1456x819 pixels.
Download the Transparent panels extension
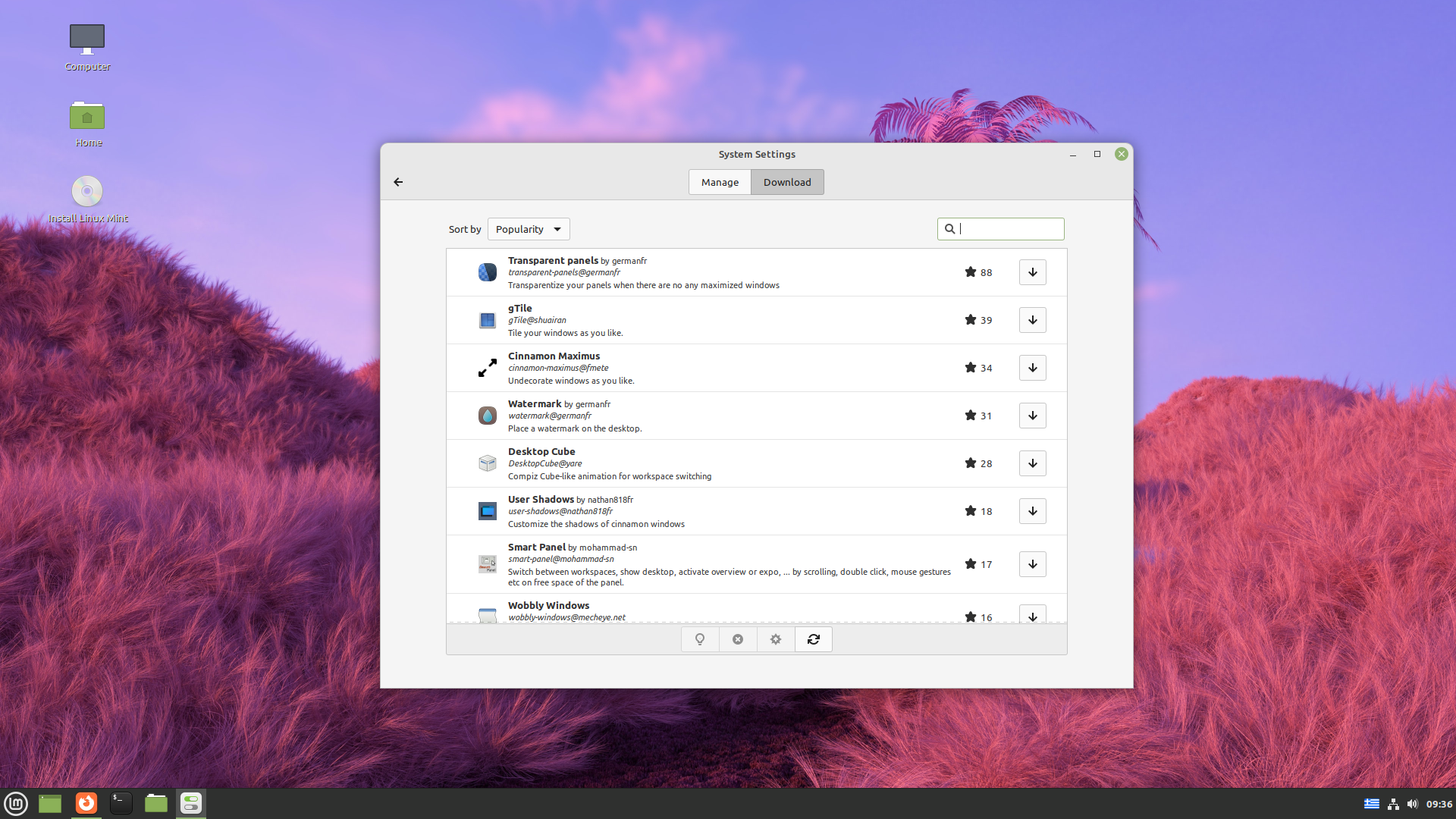(1032, 272)
